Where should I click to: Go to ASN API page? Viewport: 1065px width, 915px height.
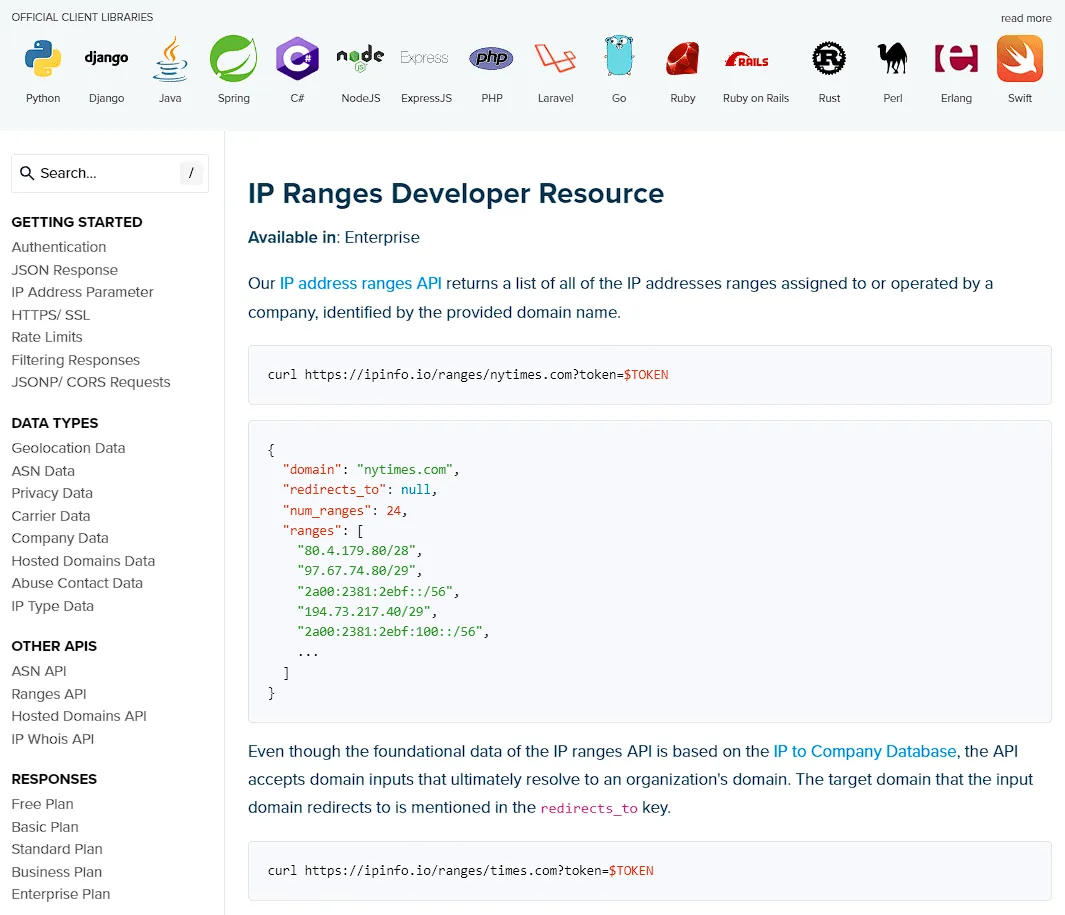(x=39, y=671)
